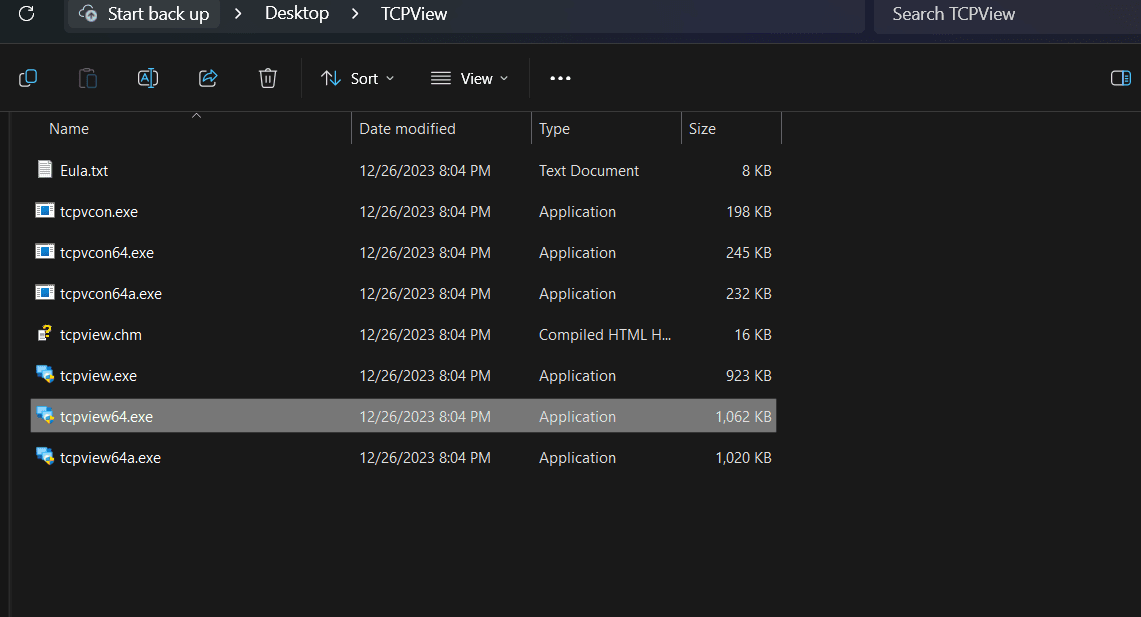Select tcpview.exe file name

pyautogui.click(x=98, y=376)
